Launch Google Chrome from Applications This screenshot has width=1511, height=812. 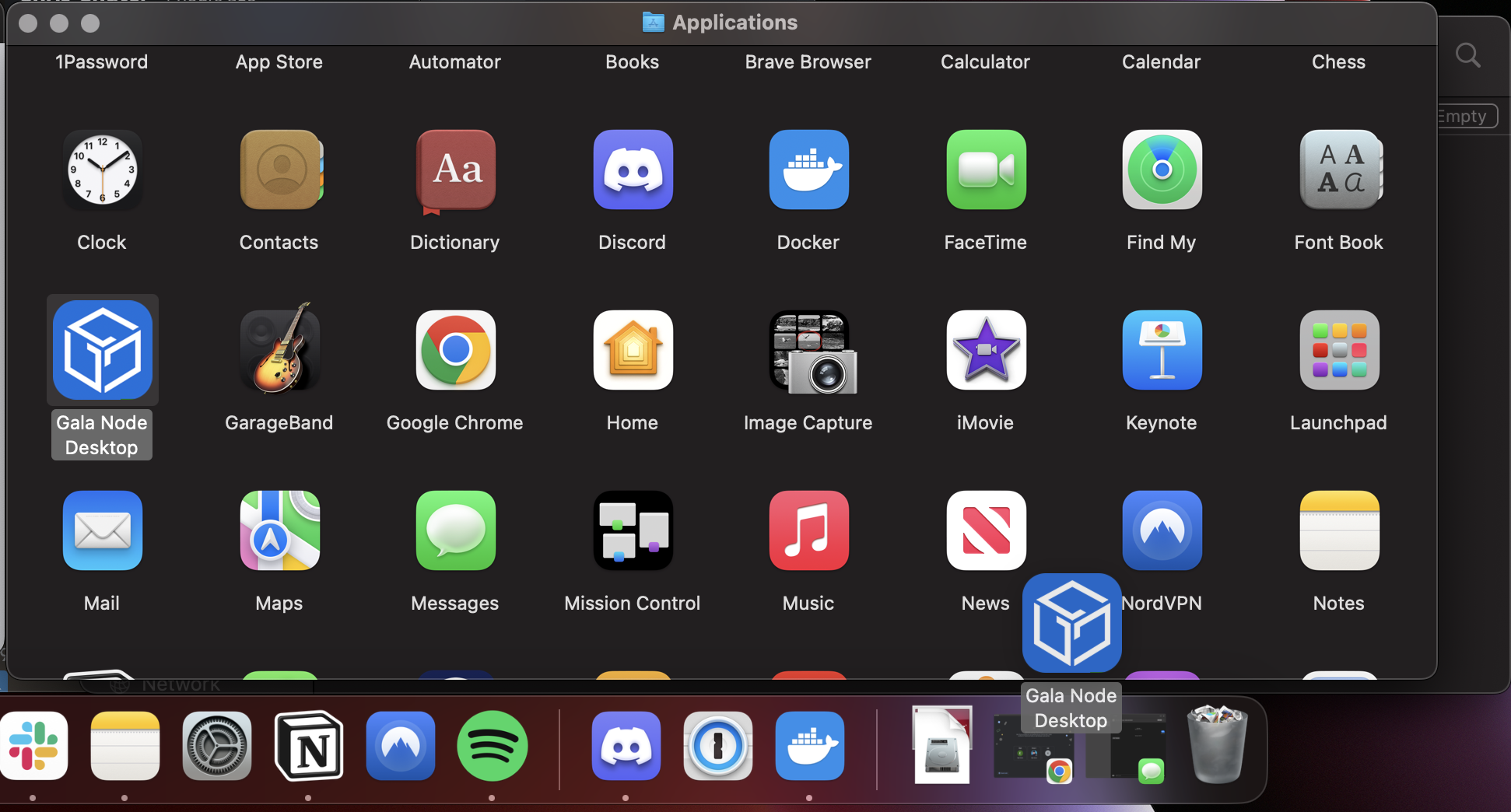455,350
